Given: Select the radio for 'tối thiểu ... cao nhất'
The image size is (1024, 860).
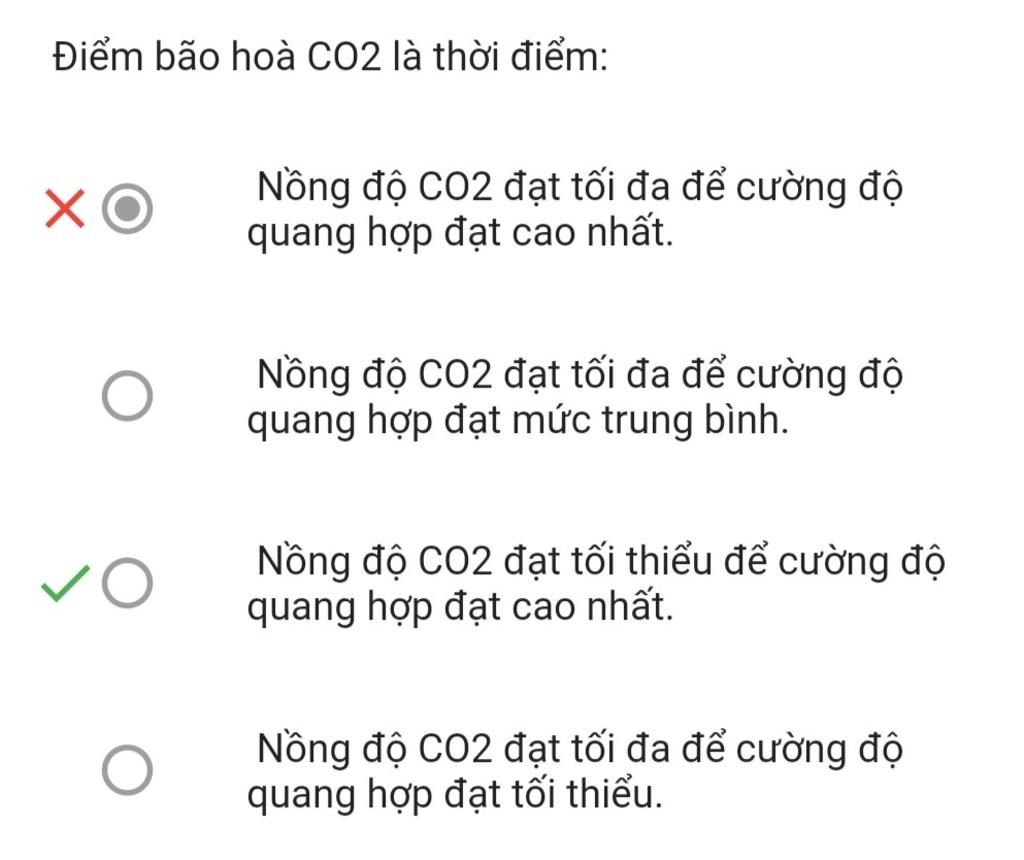Looking at the screenshot, I should (127, 582).
